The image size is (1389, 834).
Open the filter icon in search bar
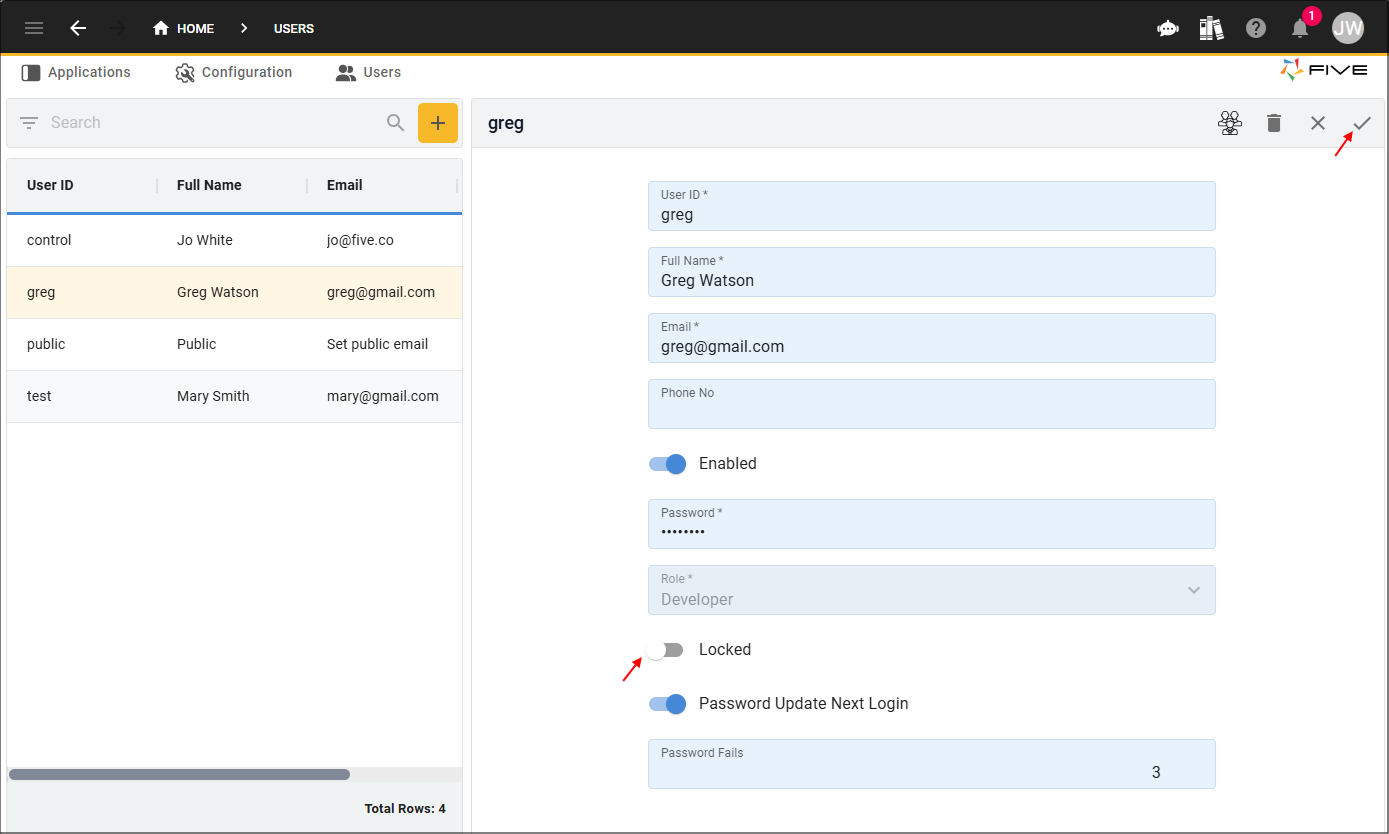[x=29, y=123]
